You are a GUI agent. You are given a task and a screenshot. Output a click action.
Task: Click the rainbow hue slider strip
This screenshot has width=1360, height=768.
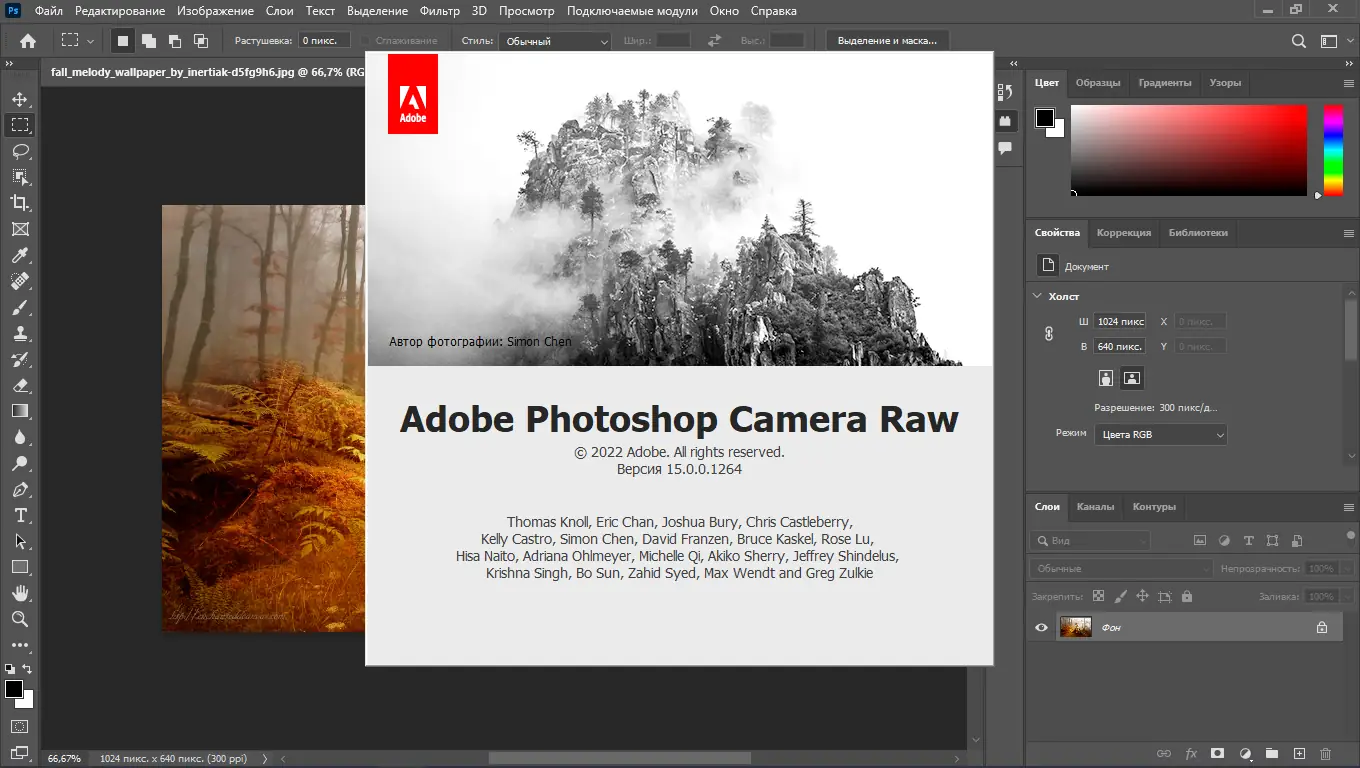click(1333, 150)
